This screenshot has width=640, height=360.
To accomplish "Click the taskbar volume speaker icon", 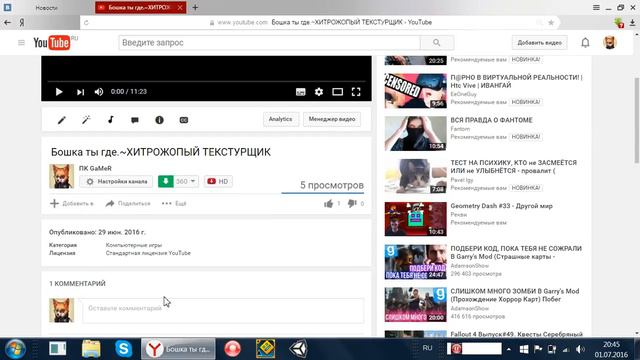I will pyautogui.click(x=580, y=349).
